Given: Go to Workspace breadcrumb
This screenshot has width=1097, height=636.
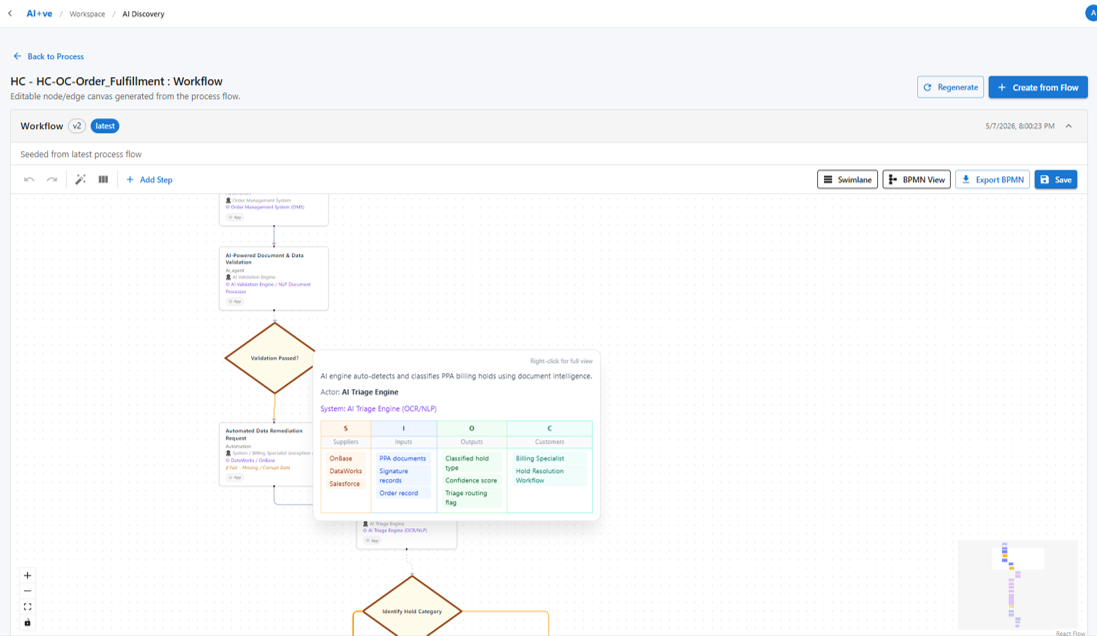Looking at the screenshot, I should [x=87, y=14].
